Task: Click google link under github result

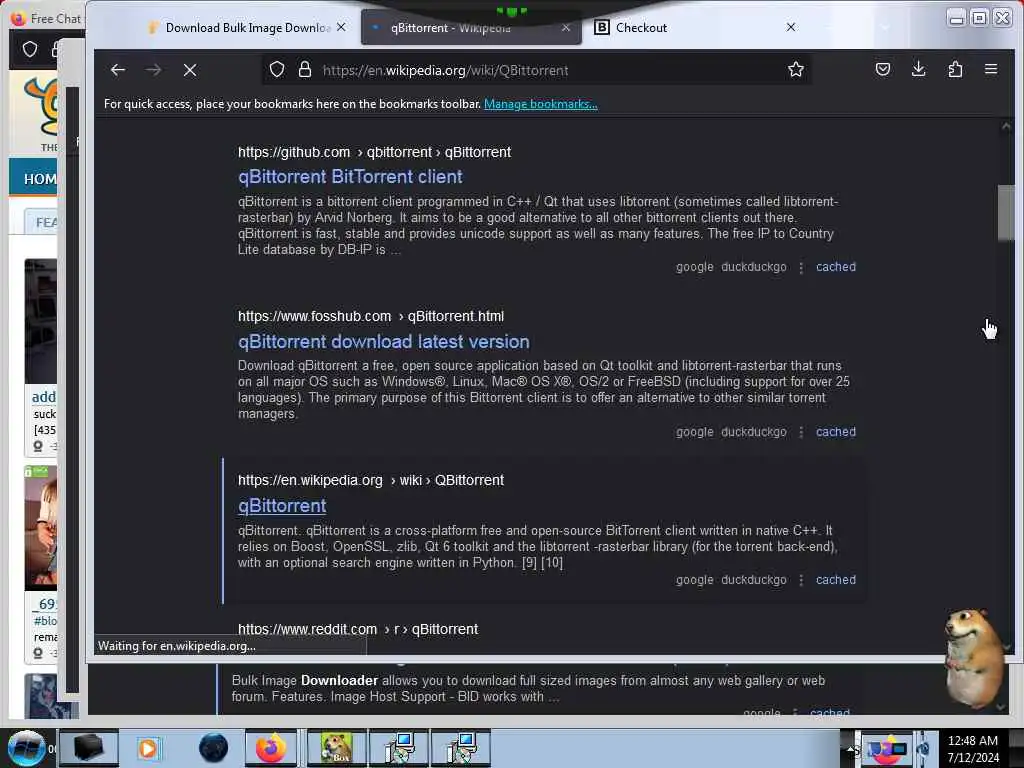Action: point(695,266)
